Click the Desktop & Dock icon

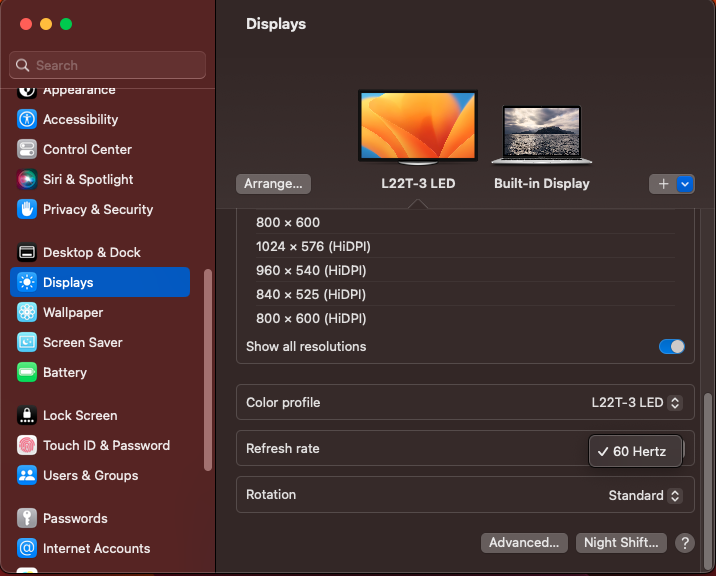[x=27, y=252]
